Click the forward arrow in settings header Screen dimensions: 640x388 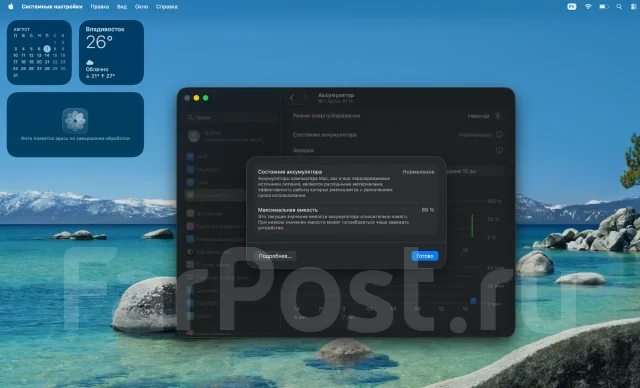click(x=305, y=98)
